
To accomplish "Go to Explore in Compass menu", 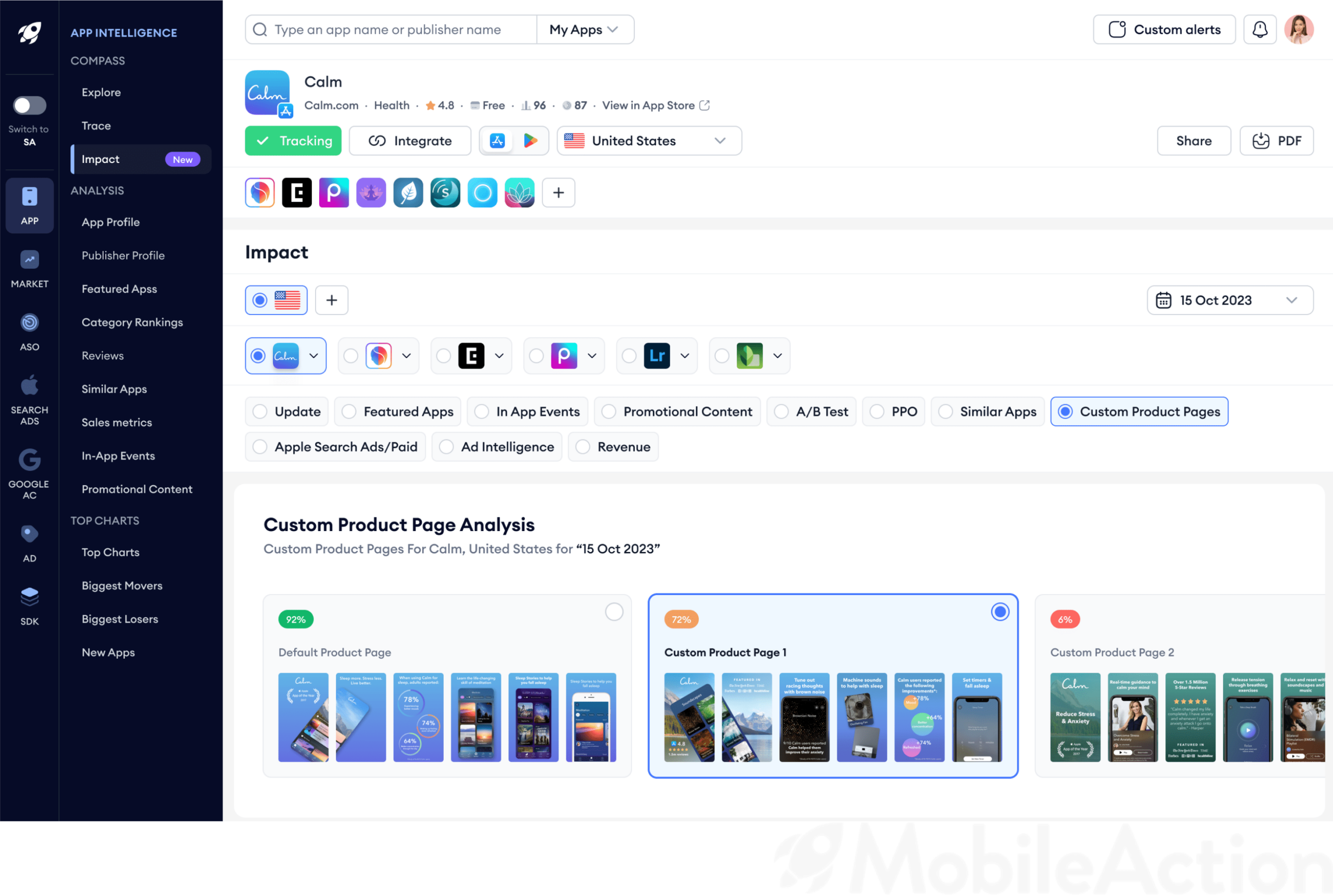I will 101,92.
